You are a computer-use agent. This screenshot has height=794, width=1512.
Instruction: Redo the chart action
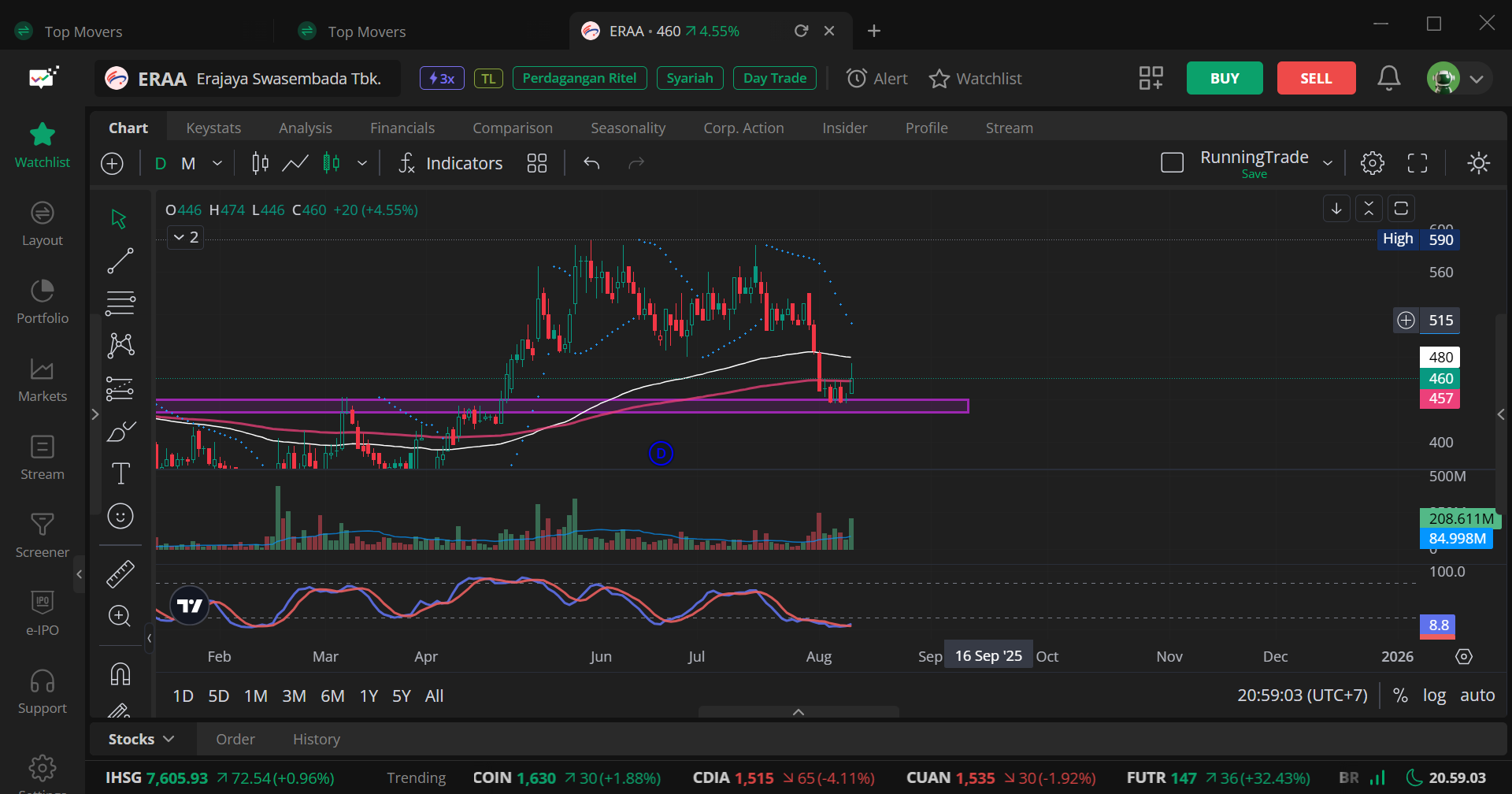[636, 163]
